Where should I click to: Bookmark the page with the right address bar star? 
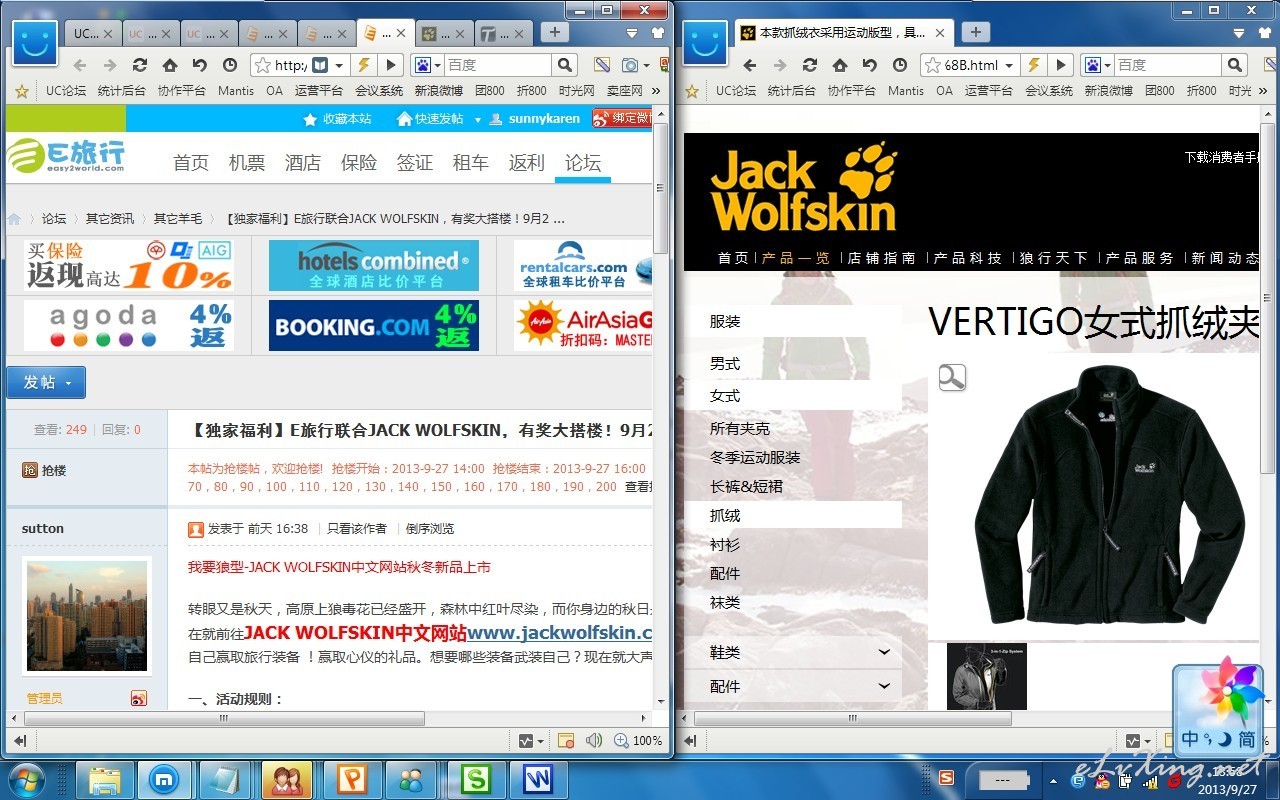click(x=933, y=65)
